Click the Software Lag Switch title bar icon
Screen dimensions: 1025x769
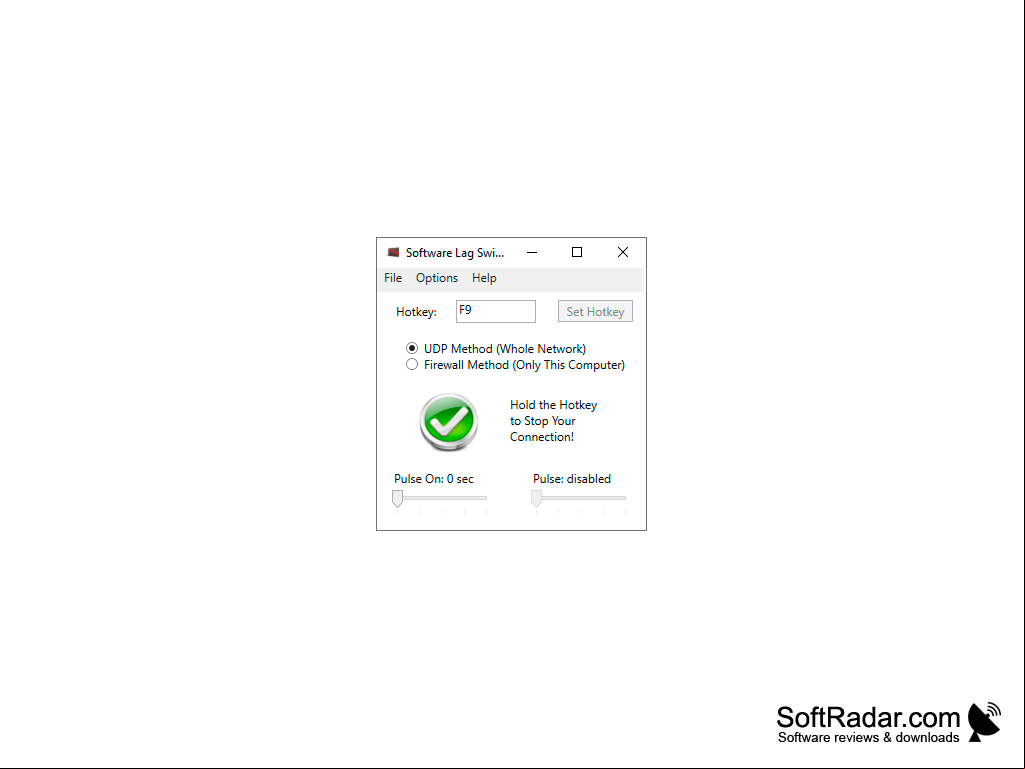pyautogui.click(x=393, y=252)
